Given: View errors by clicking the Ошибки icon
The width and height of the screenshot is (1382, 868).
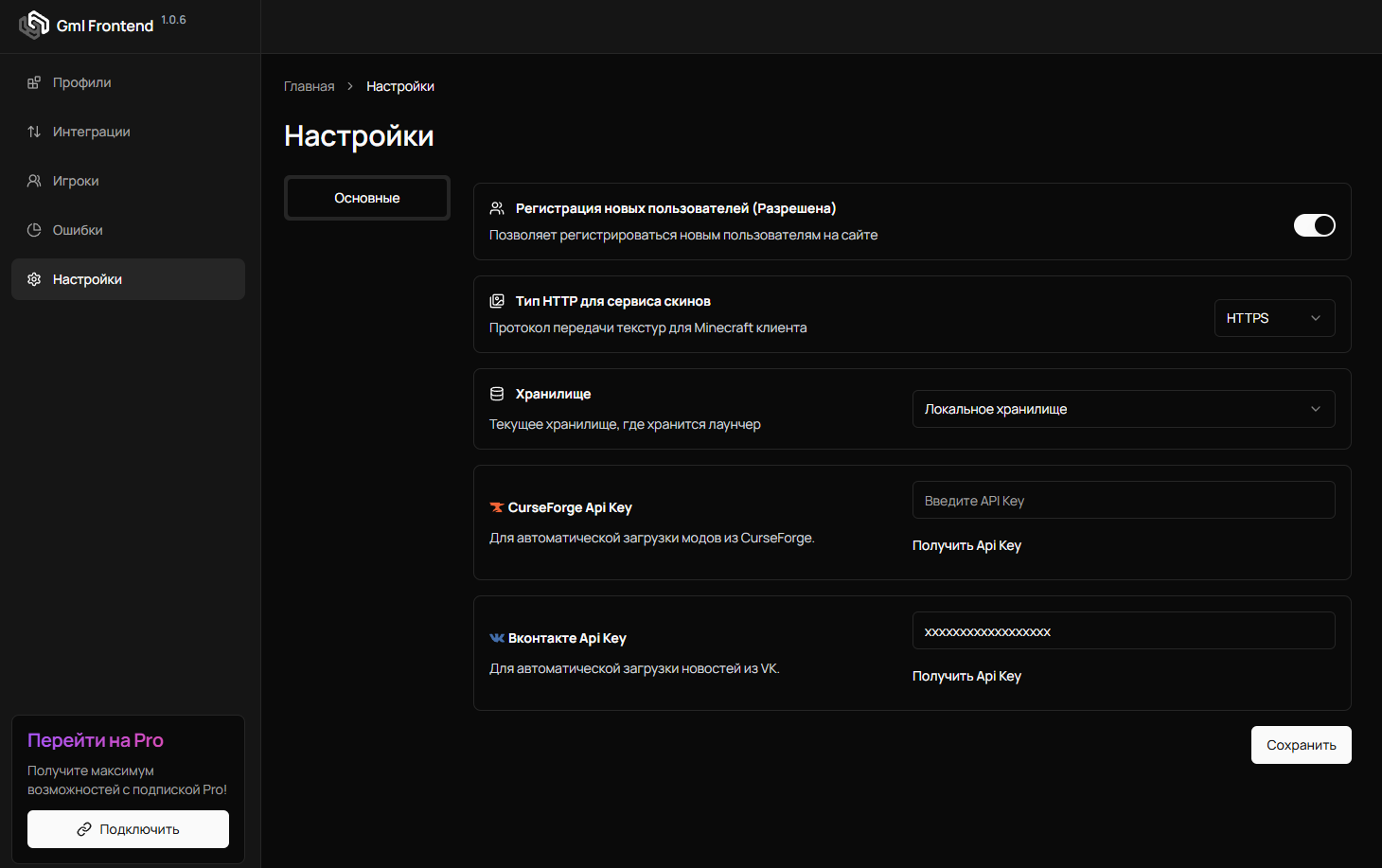Looking at the screenshot, I should coord(34,229).
